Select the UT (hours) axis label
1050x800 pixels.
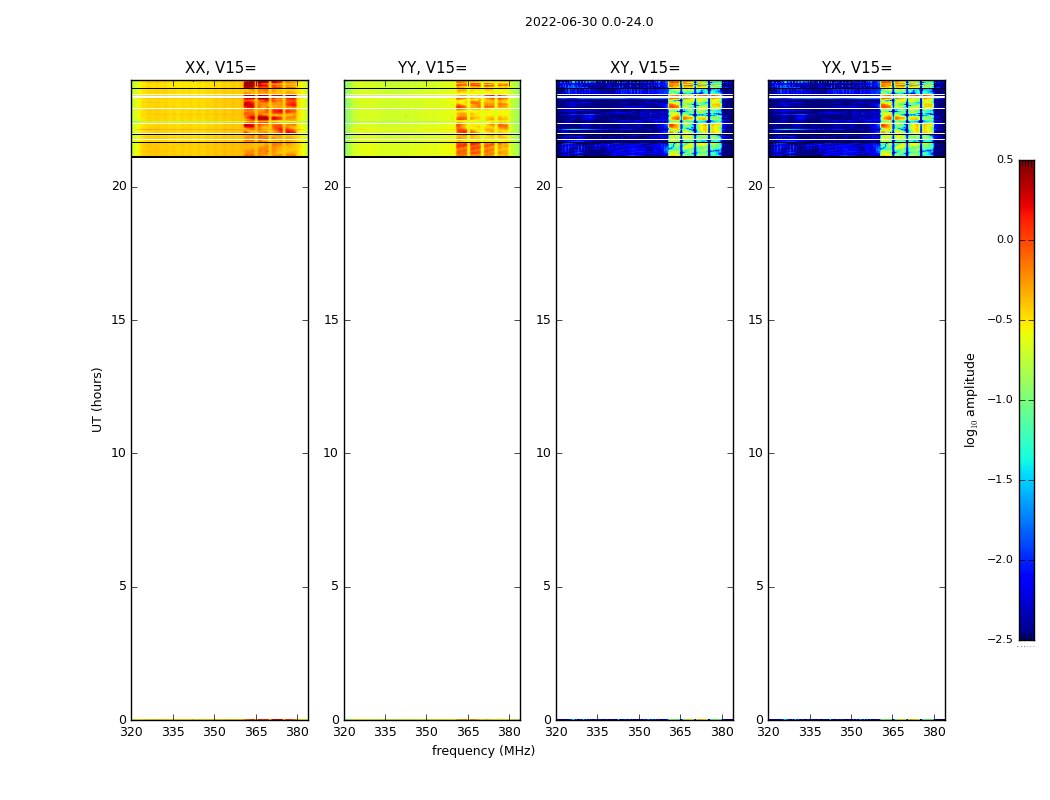97,400
